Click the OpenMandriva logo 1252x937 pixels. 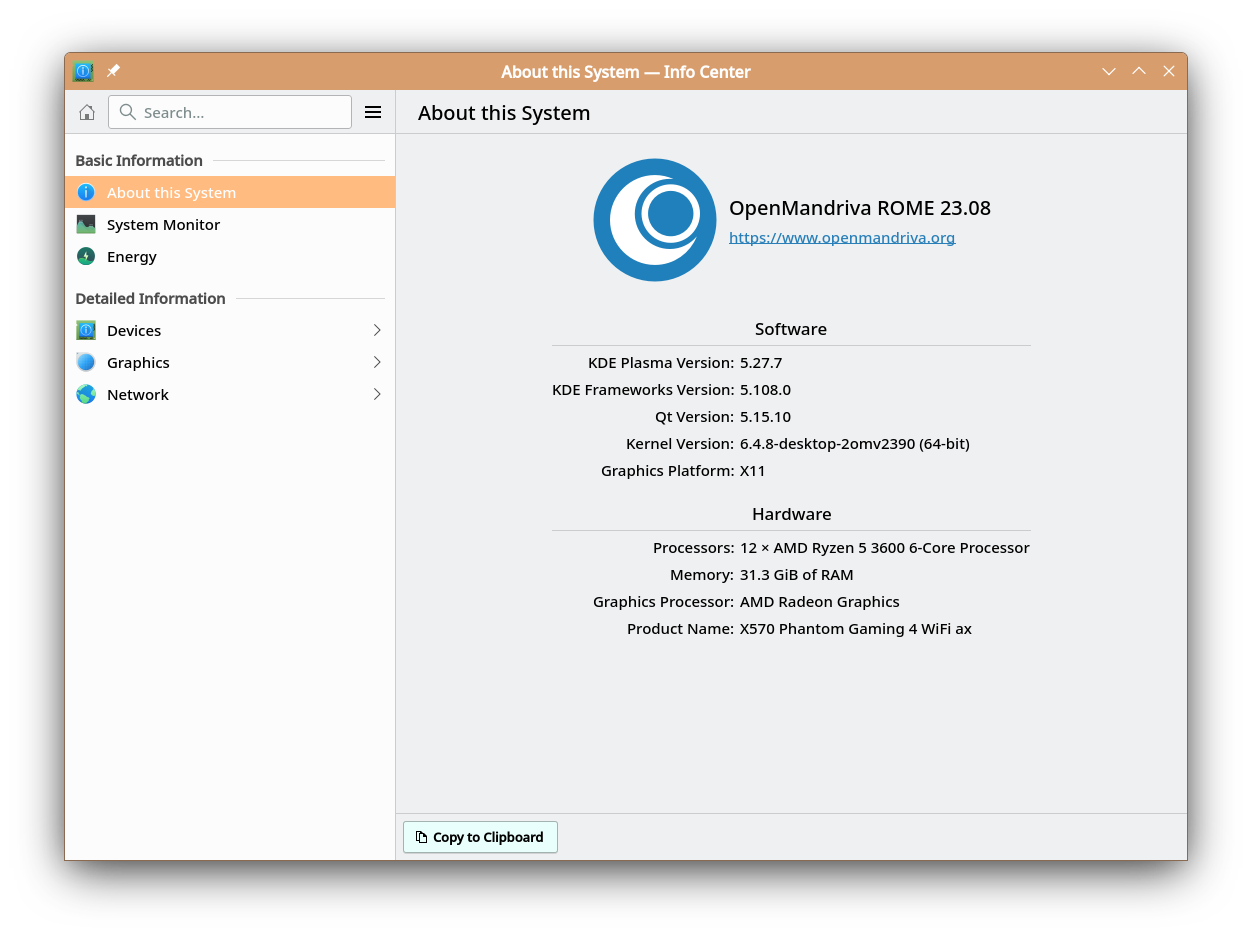(655, 220)
